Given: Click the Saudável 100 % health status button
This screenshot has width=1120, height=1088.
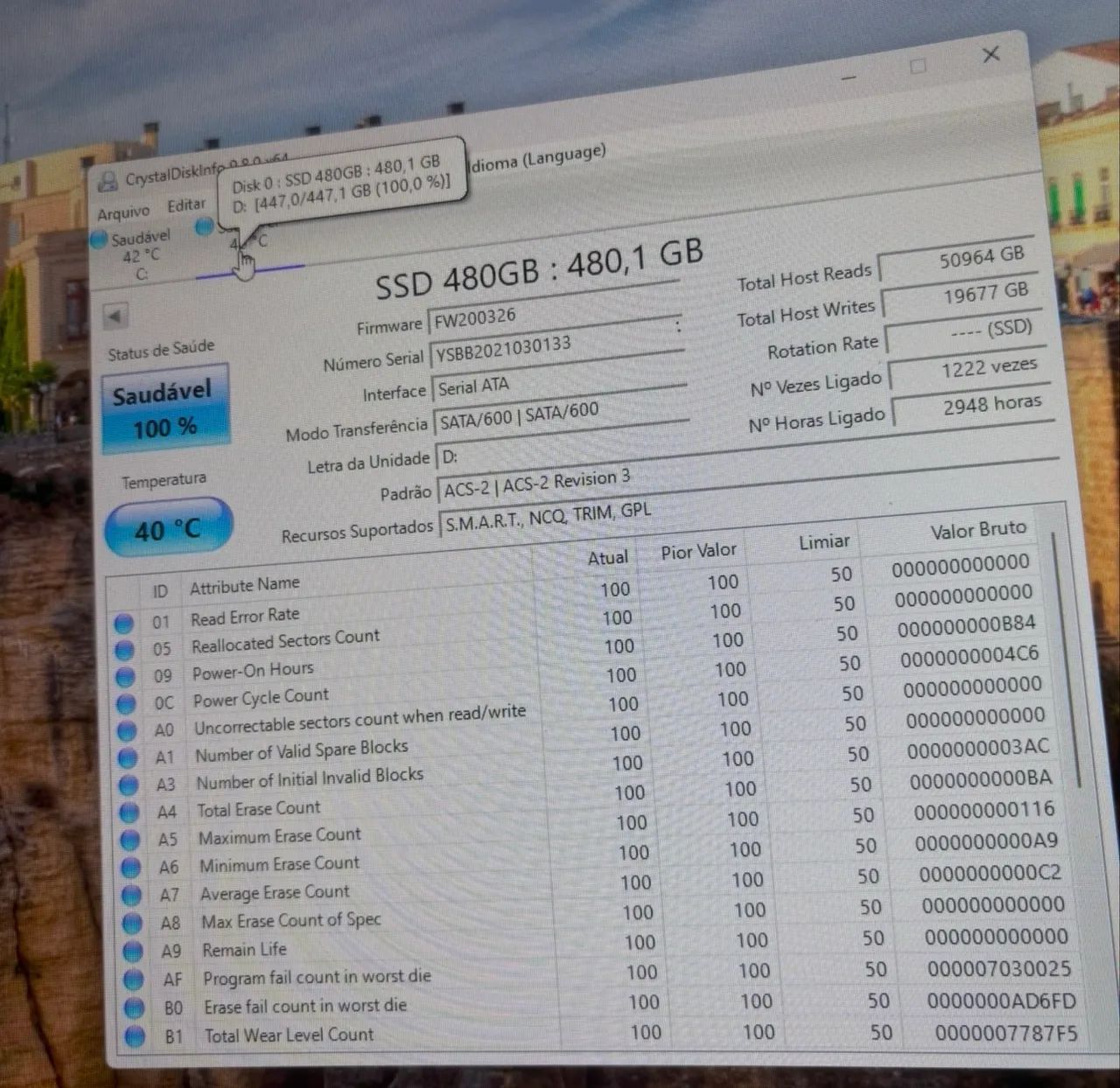Looking at the screenshot, I should click(165, 409).
